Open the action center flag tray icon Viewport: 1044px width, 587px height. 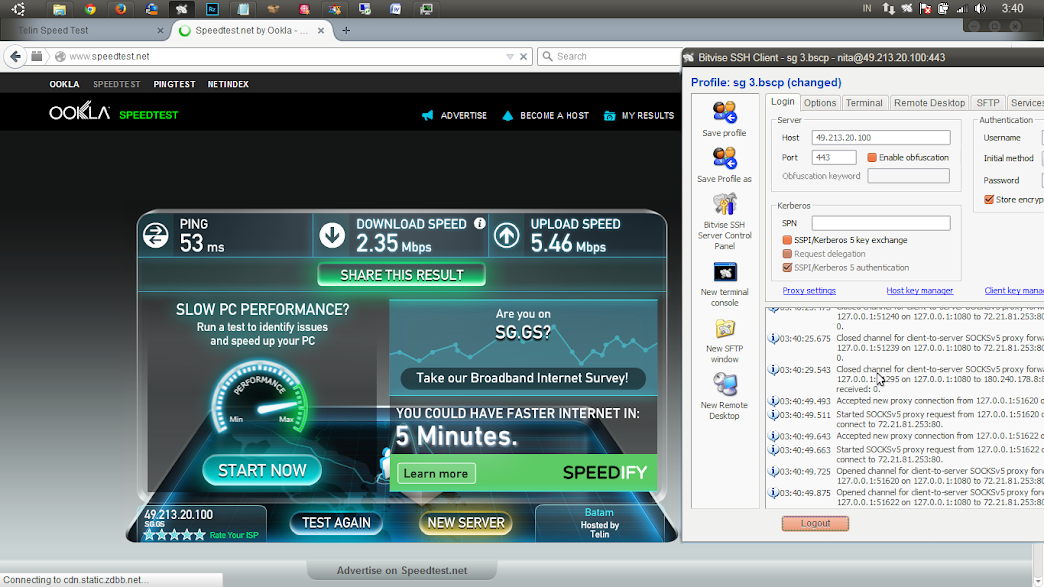click(x=925, y=9)
